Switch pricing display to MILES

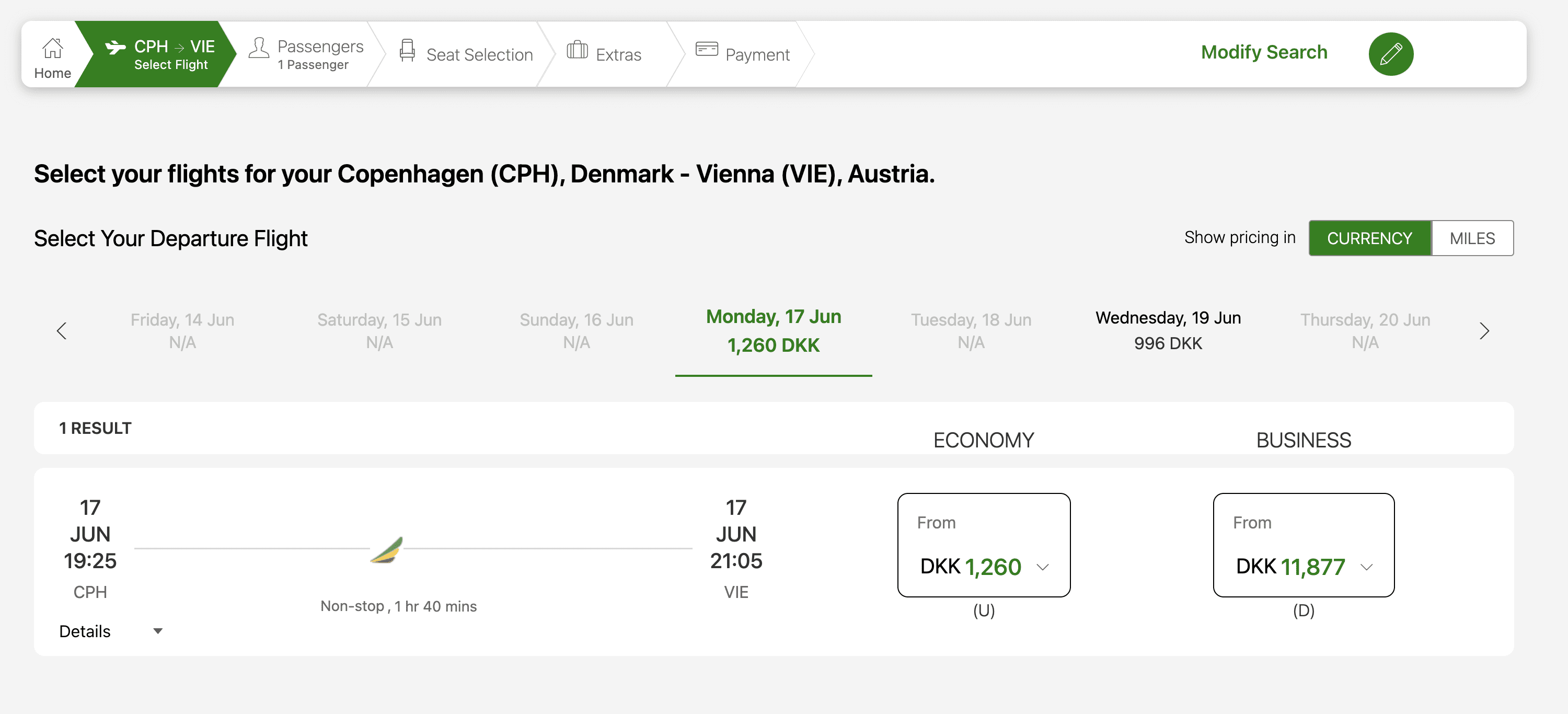click(x=1471, y=238)
